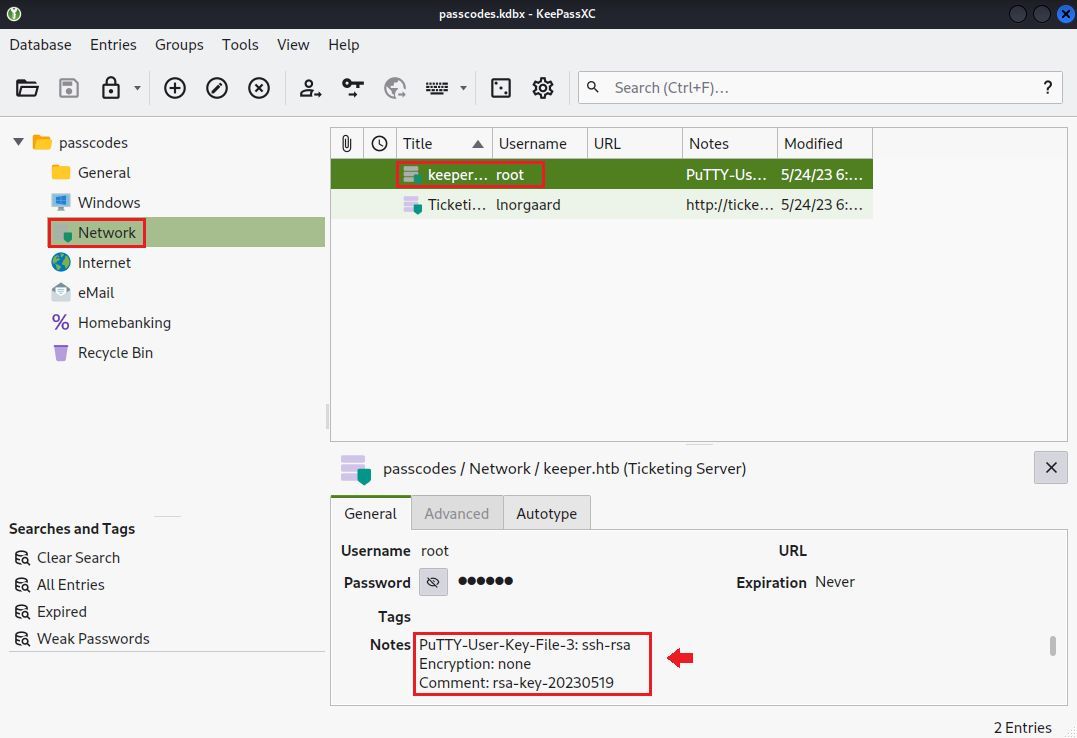Open database folder icon in toolbar

(x=27, y=88)
